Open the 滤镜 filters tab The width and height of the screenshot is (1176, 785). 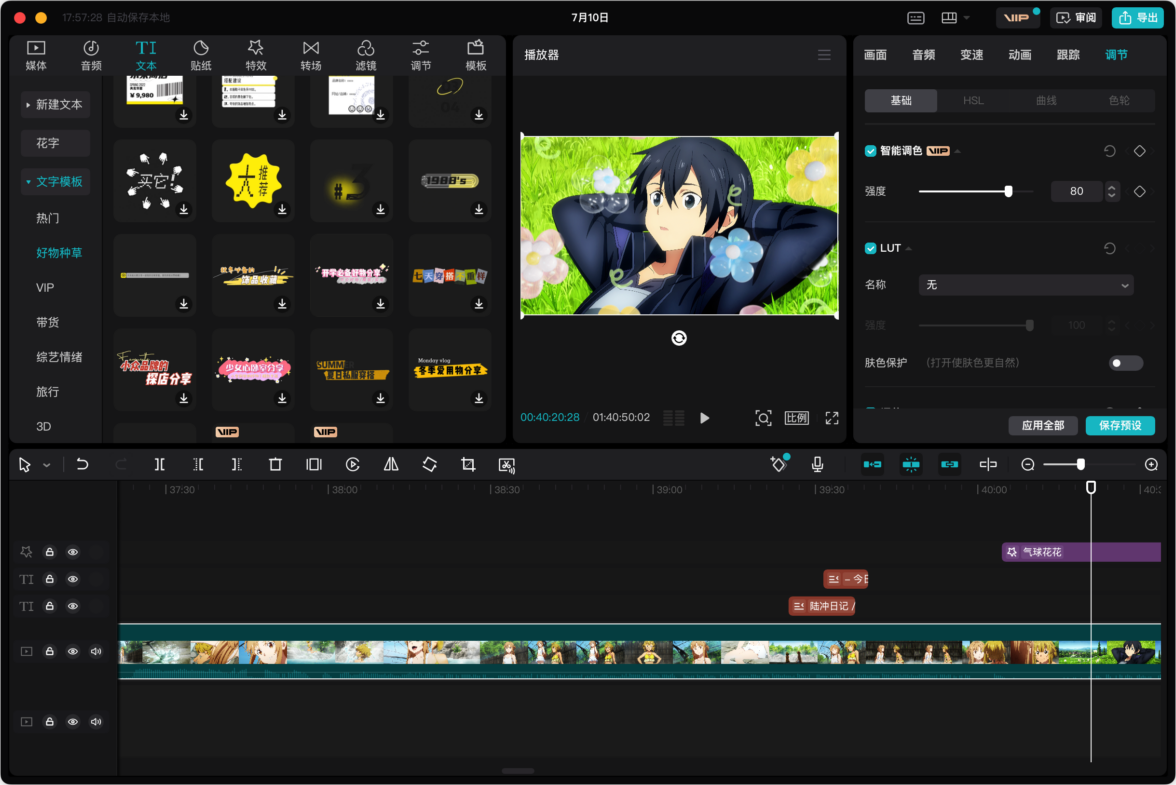(x=366, y=56)
